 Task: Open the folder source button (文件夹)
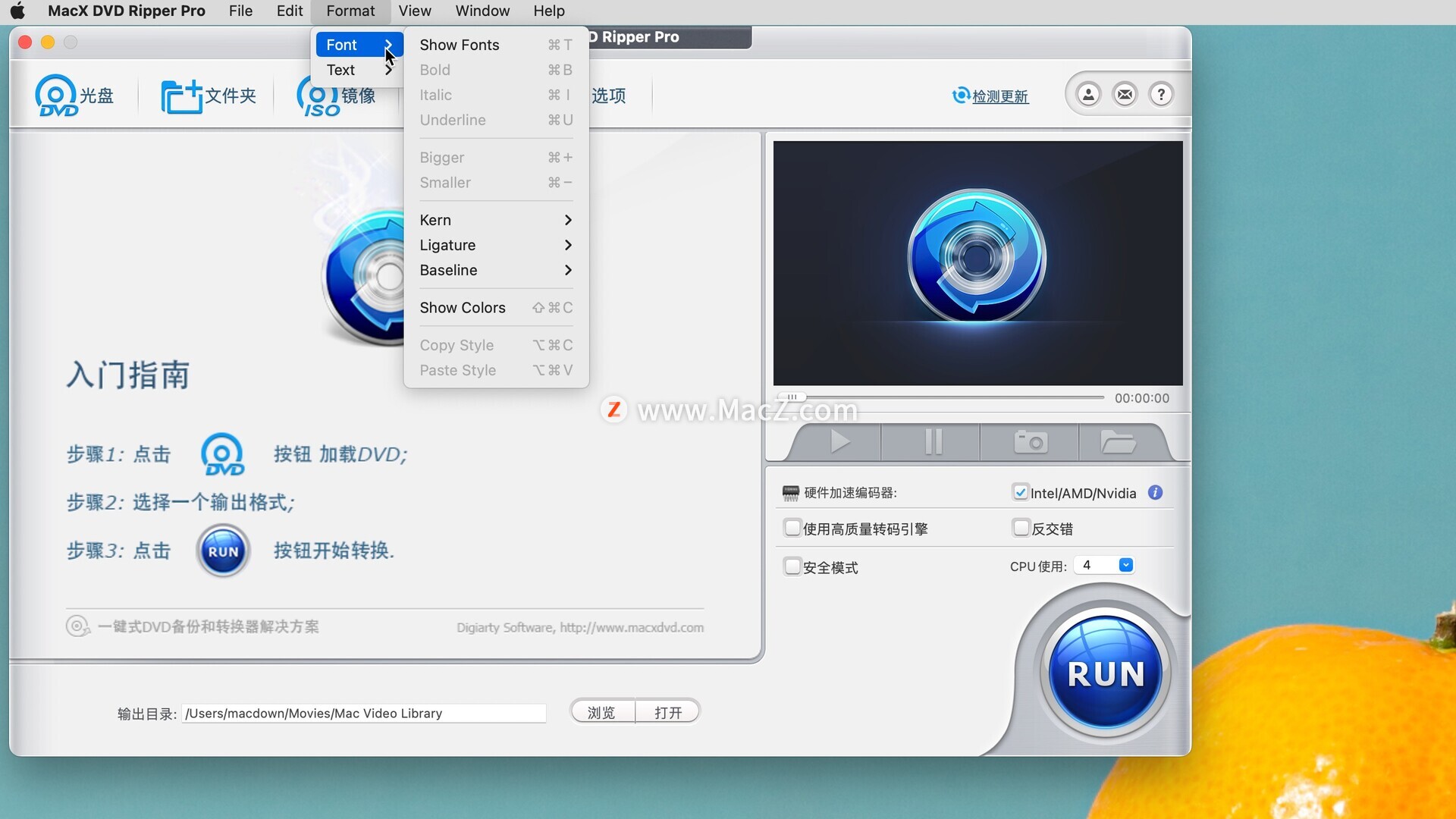209,96
